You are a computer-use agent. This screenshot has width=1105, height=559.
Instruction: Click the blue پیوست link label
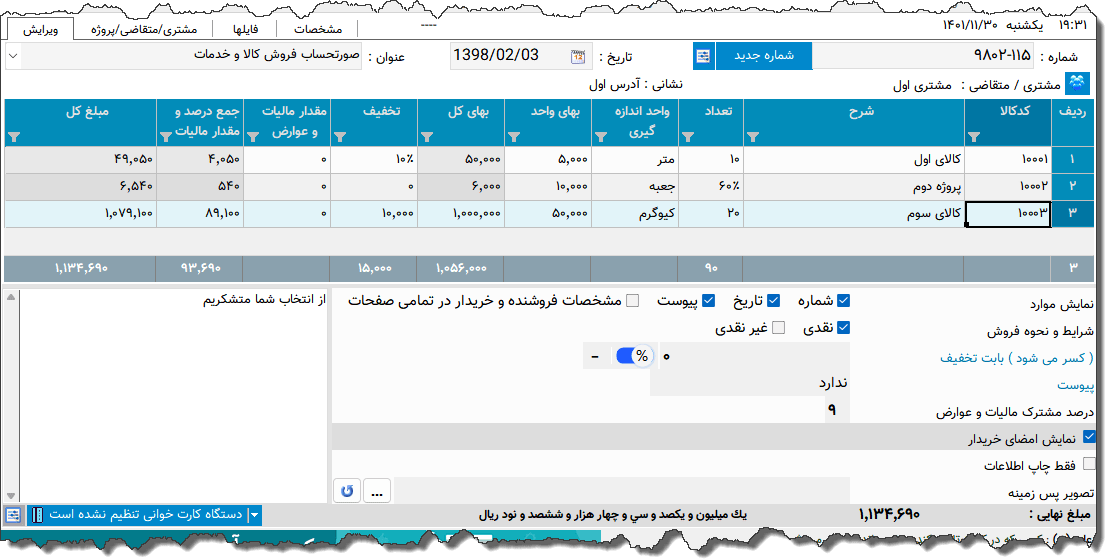click(x=1075, y=386)
